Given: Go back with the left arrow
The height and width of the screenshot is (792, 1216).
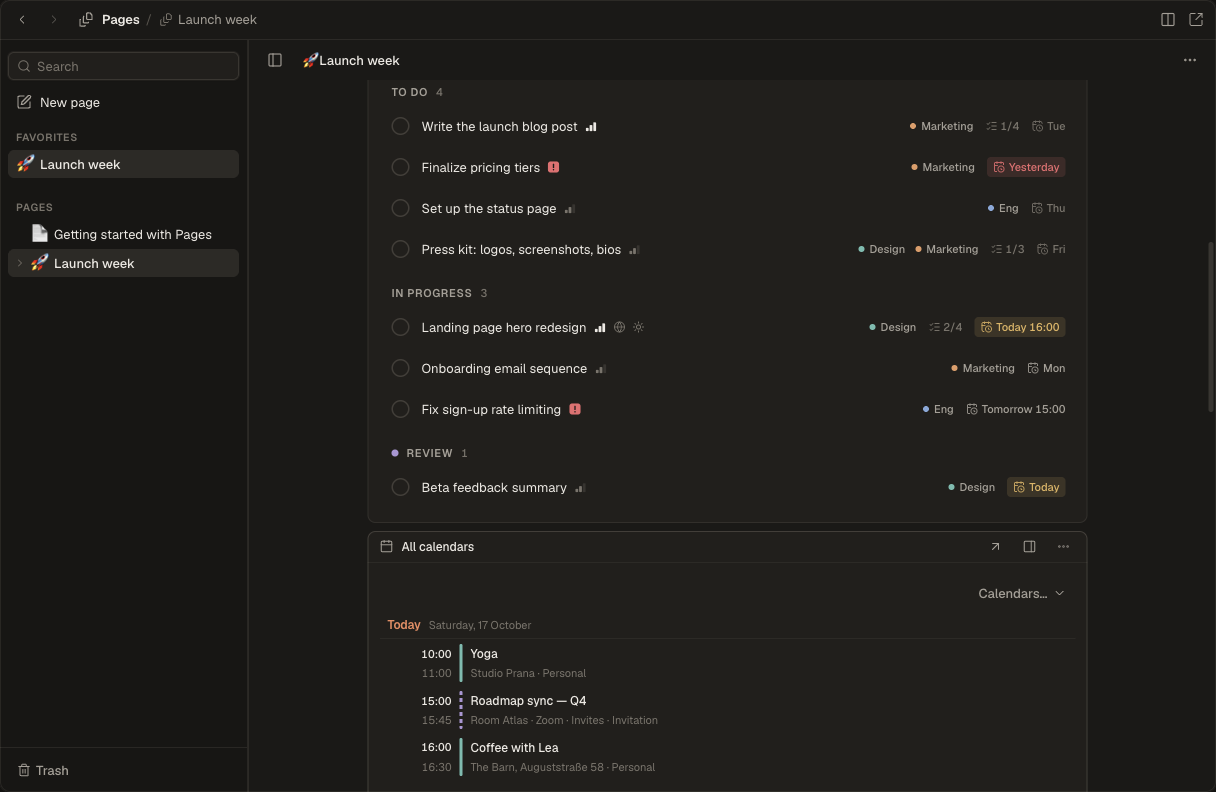Looking at the screenshot, I should pos(22,19).
